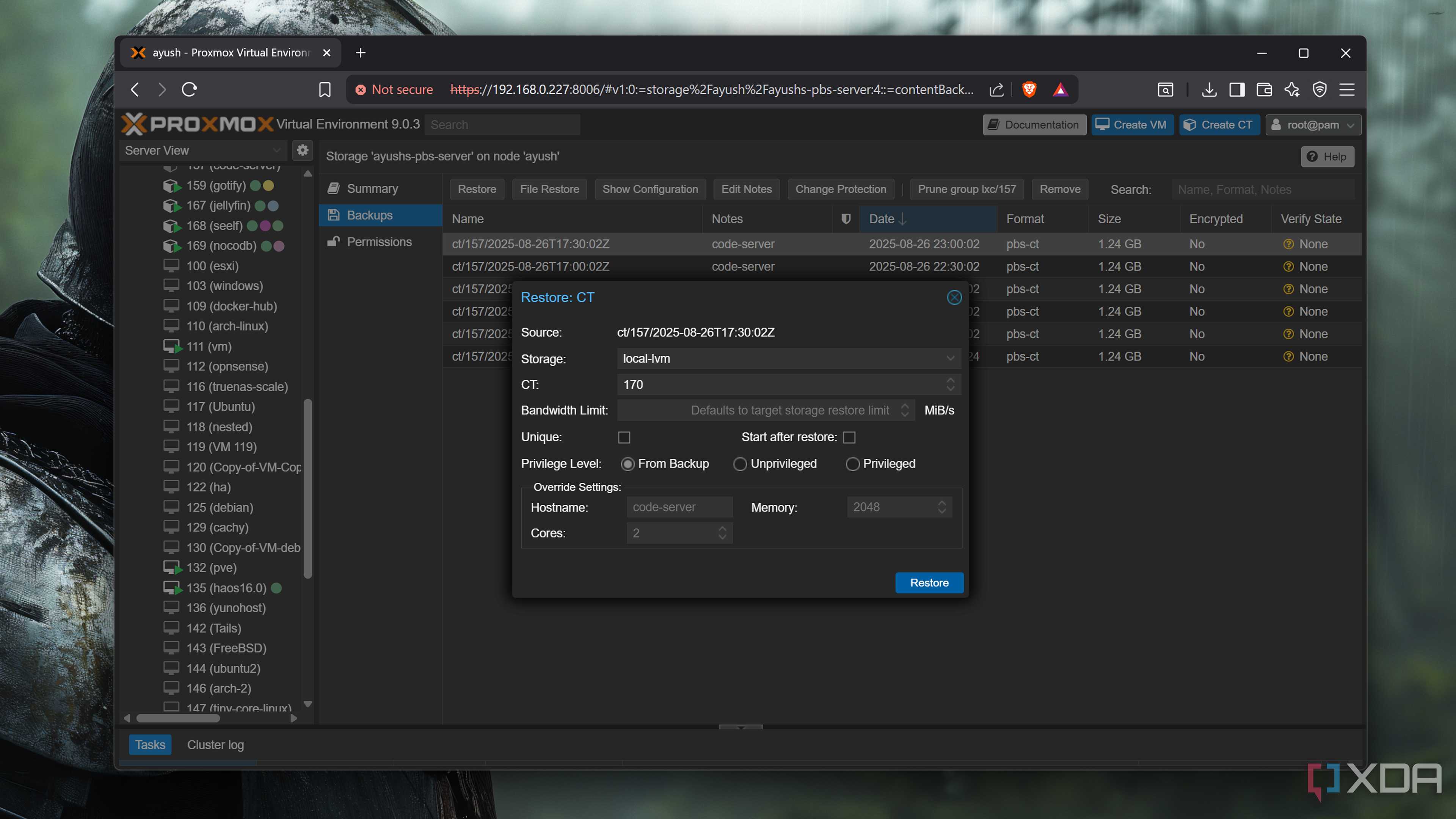Image resolution: width=1456 pixels, height=819 pixels.
Task: Open browser hamburger menu
Action: [x=1347, y=89]
